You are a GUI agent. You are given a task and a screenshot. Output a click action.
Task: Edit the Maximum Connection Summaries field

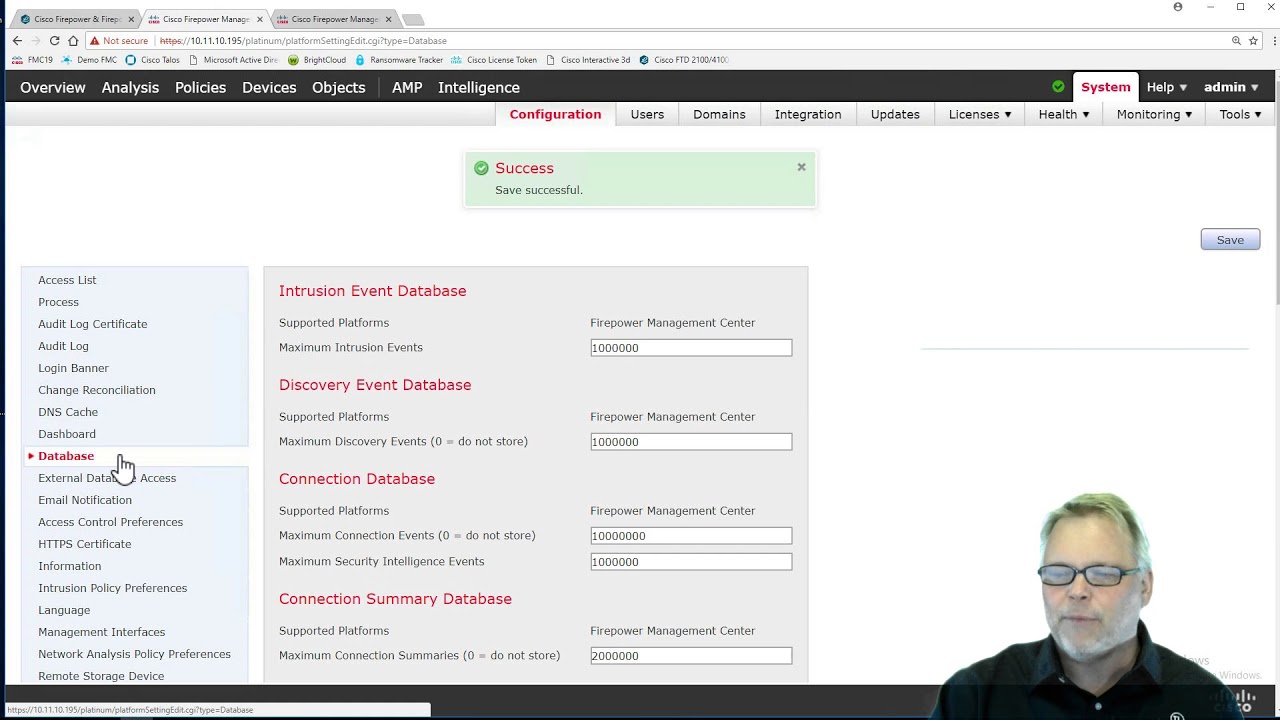691,656
